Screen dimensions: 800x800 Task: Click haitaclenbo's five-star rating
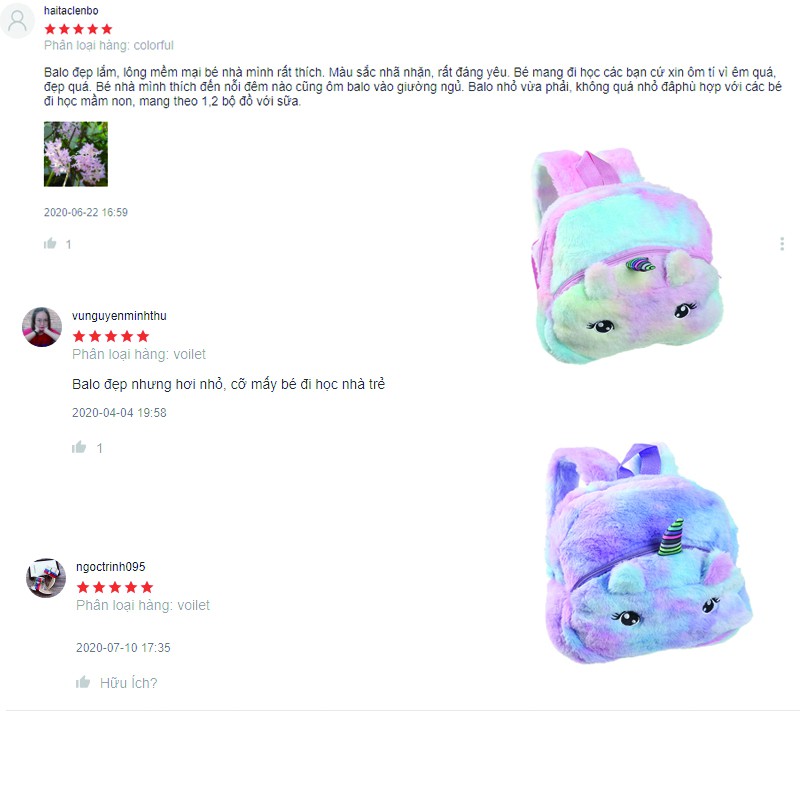(78, 29)
